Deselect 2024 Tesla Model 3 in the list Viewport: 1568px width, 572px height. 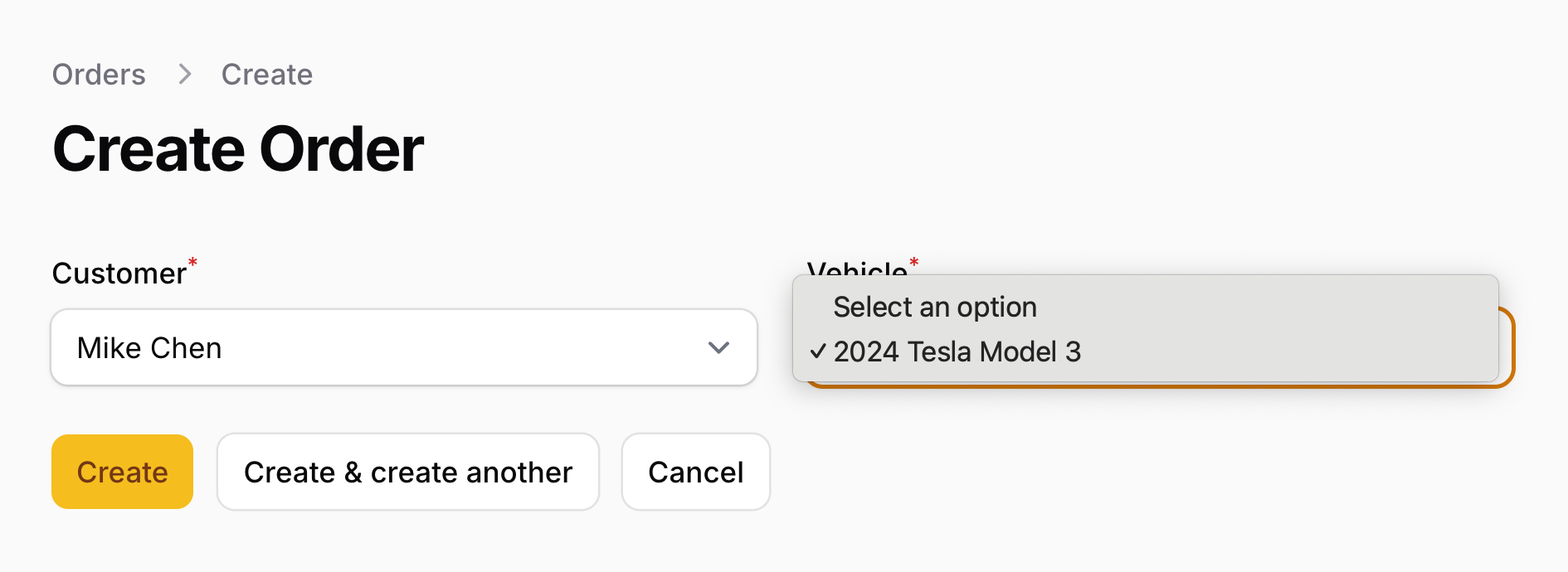tap(958, 351)
